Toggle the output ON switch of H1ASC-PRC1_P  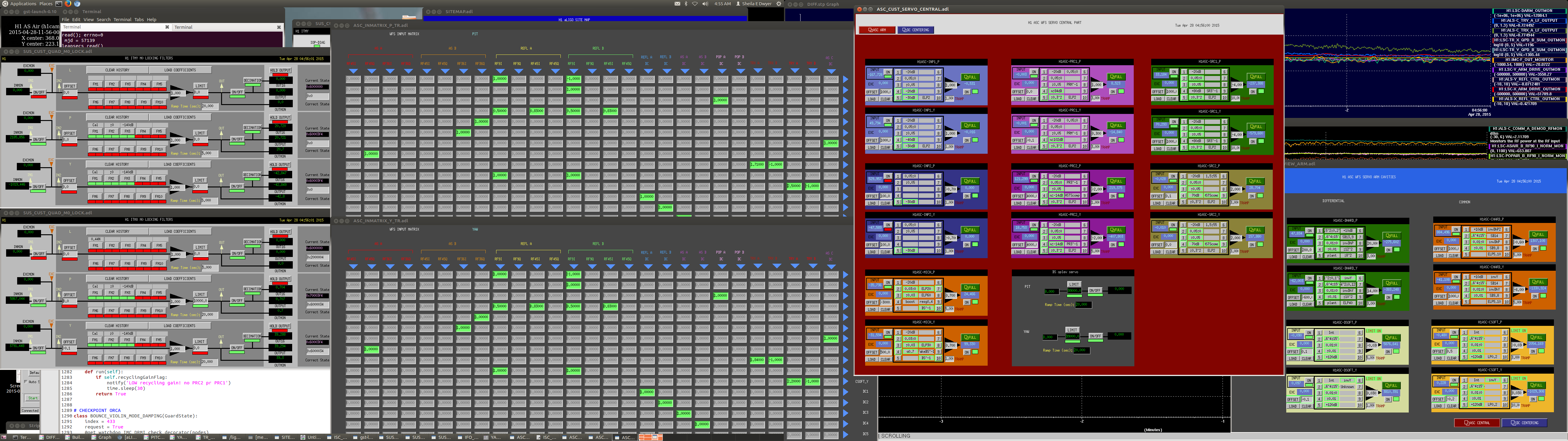[x=1113, y=91]
